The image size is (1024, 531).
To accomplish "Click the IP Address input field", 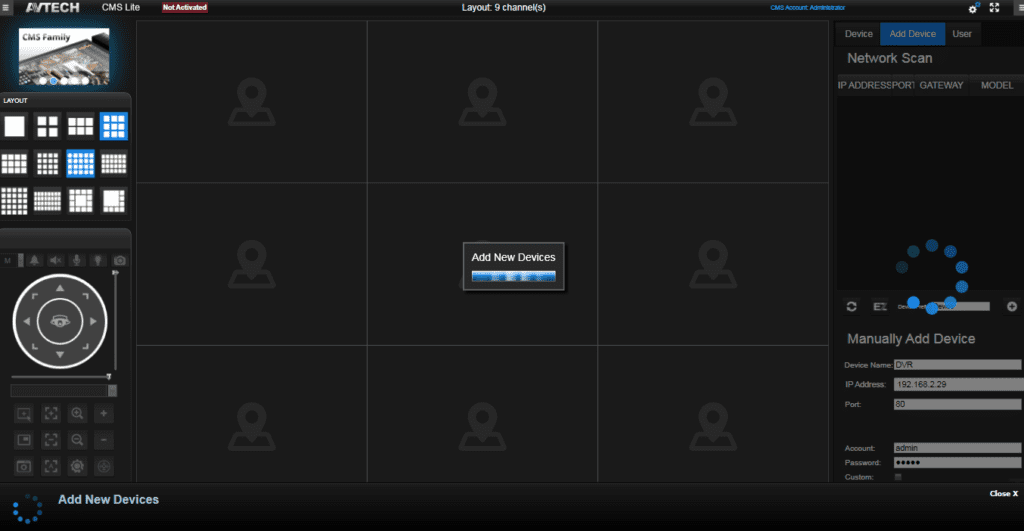I will tap(957, 384).
